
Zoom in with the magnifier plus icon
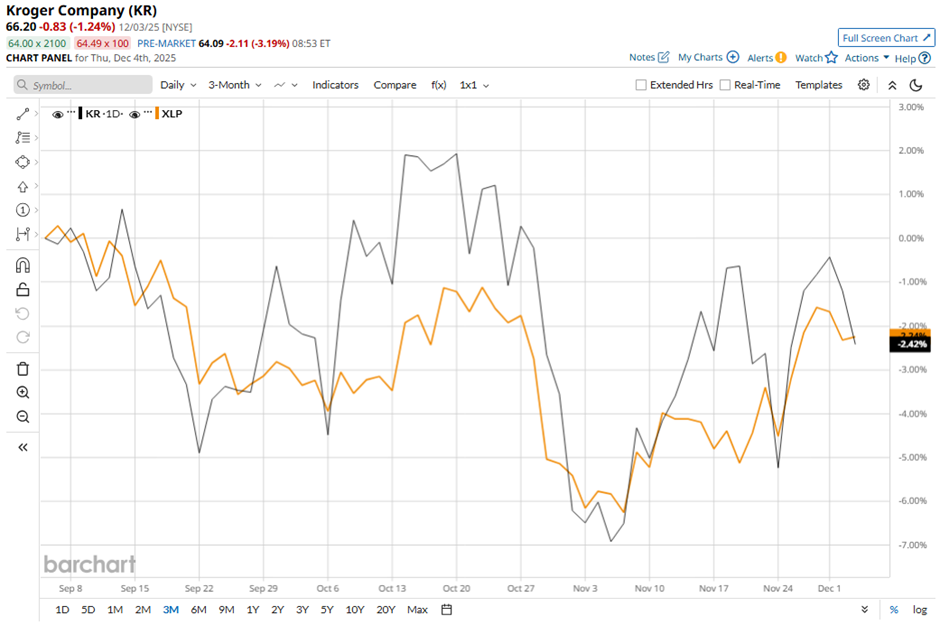click(x=23, y=392)
